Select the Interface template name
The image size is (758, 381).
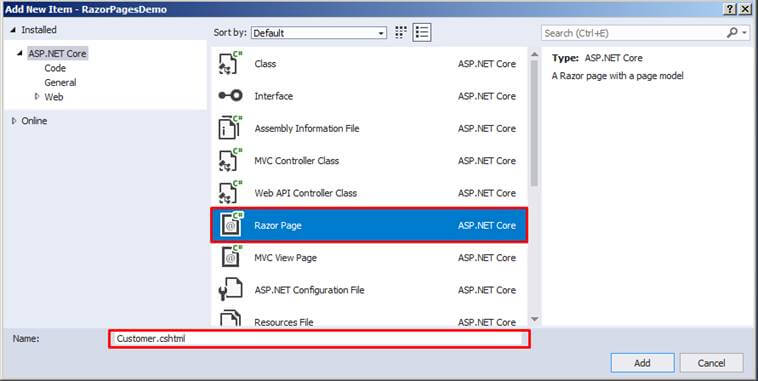[274, 96]
